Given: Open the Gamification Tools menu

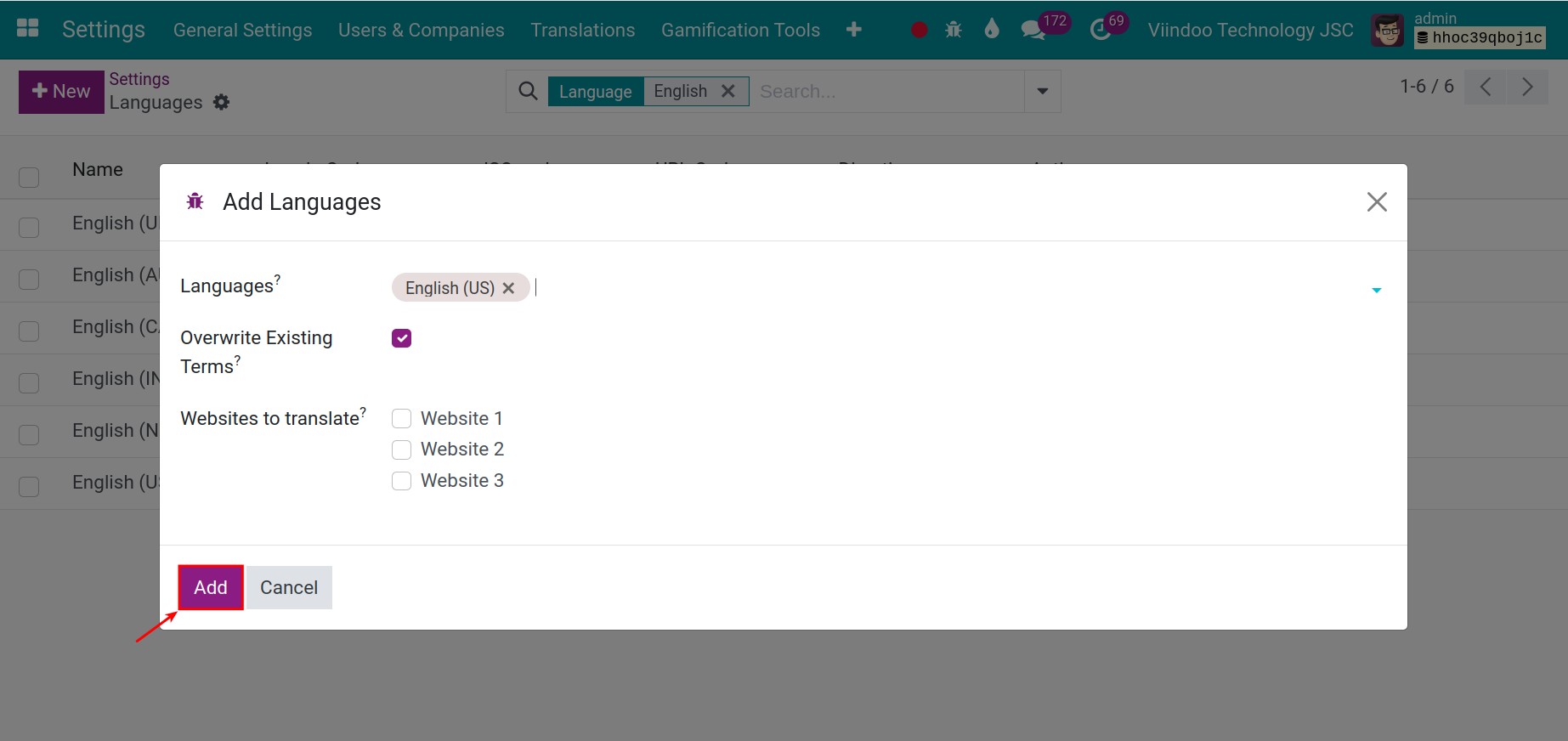Looking at the screenshot, I should (x=740, y=30).
